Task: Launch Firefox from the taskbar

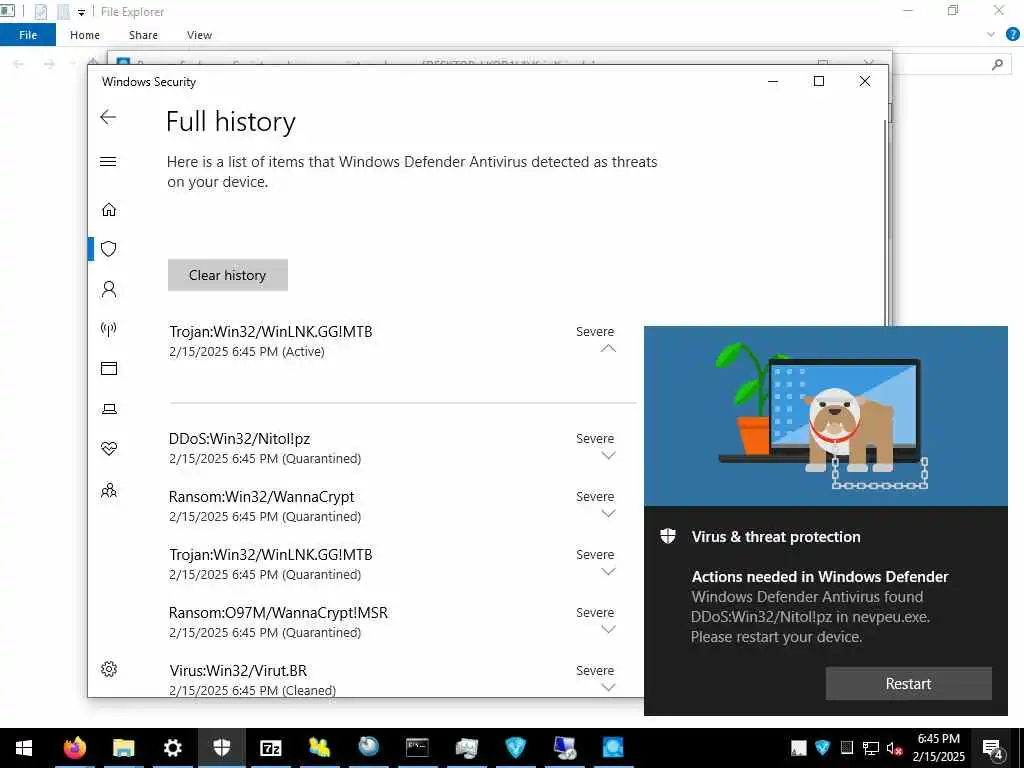Action: click(74, 748)
